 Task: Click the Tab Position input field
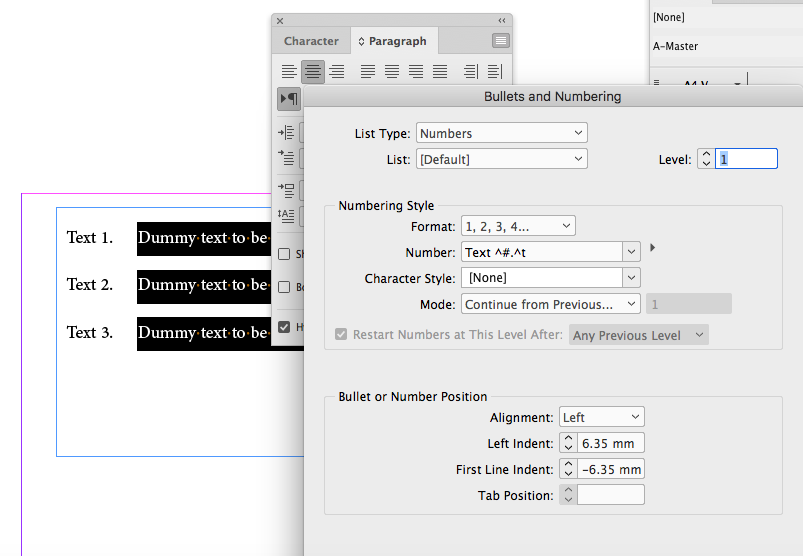click(610, 495)
